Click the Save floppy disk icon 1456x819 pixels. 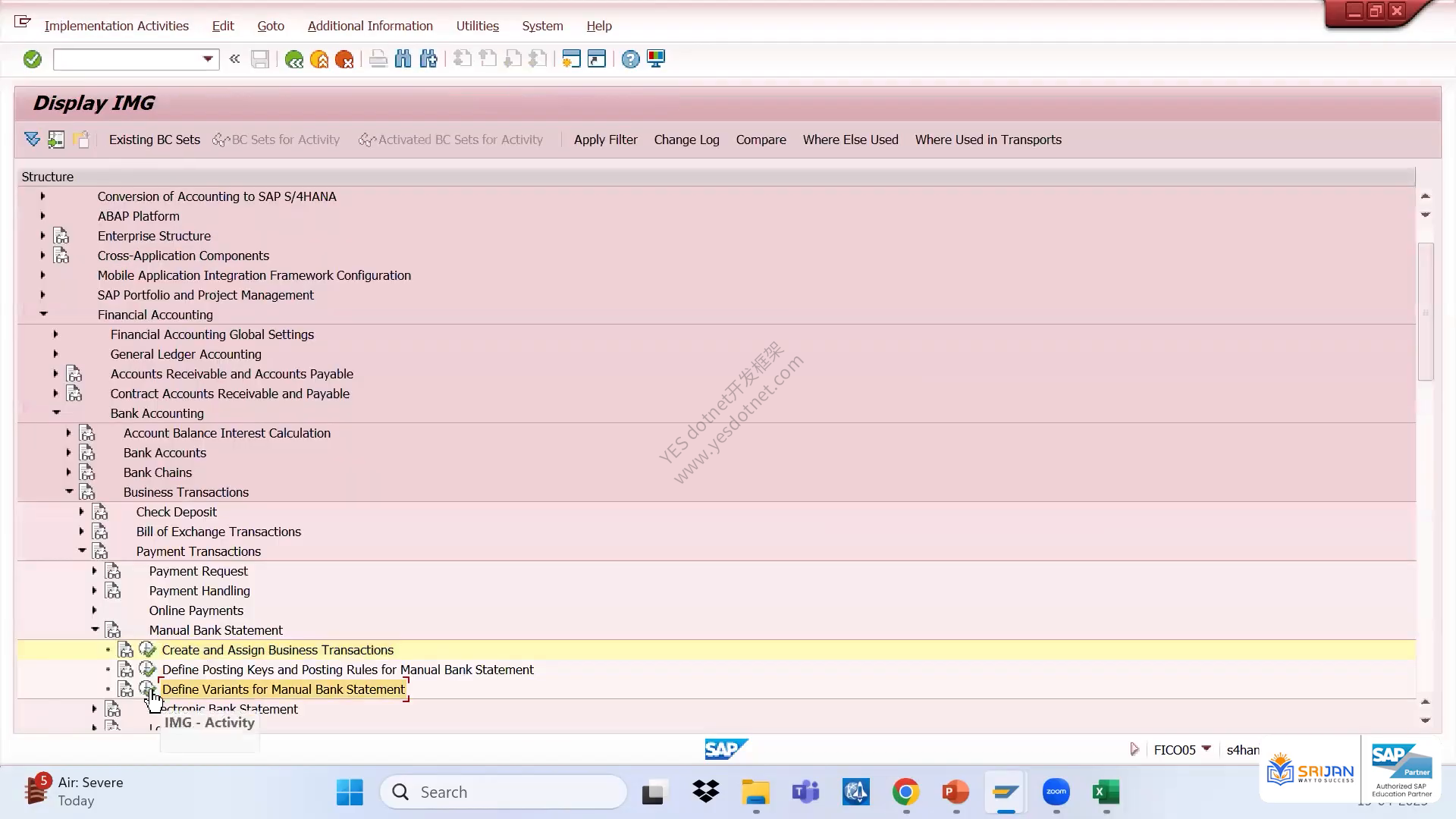(x=260, y=59)
